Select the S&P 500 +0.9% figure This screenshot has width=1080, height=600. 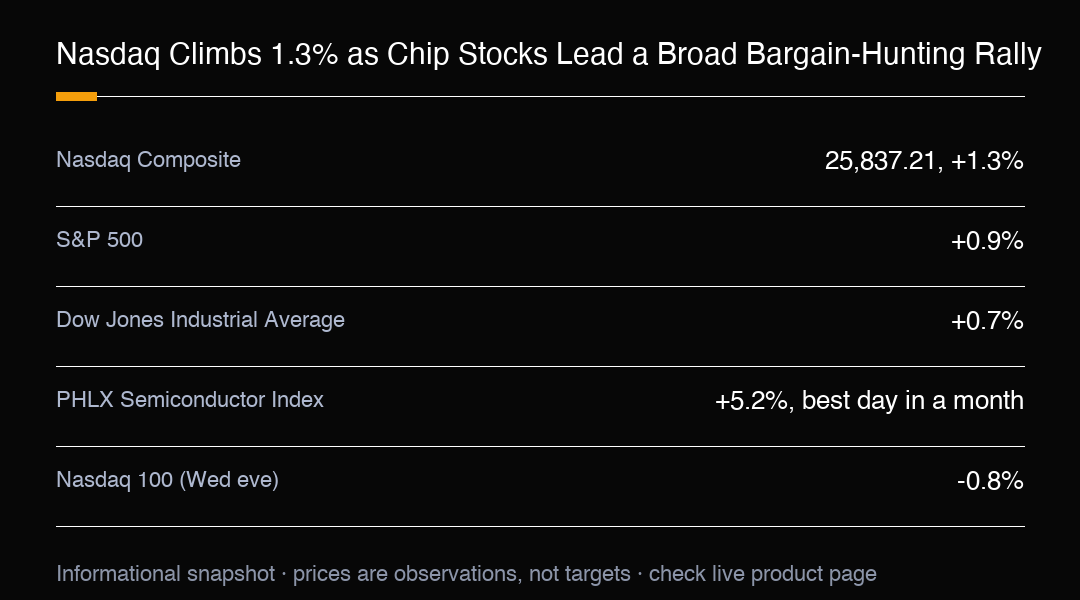987,240
